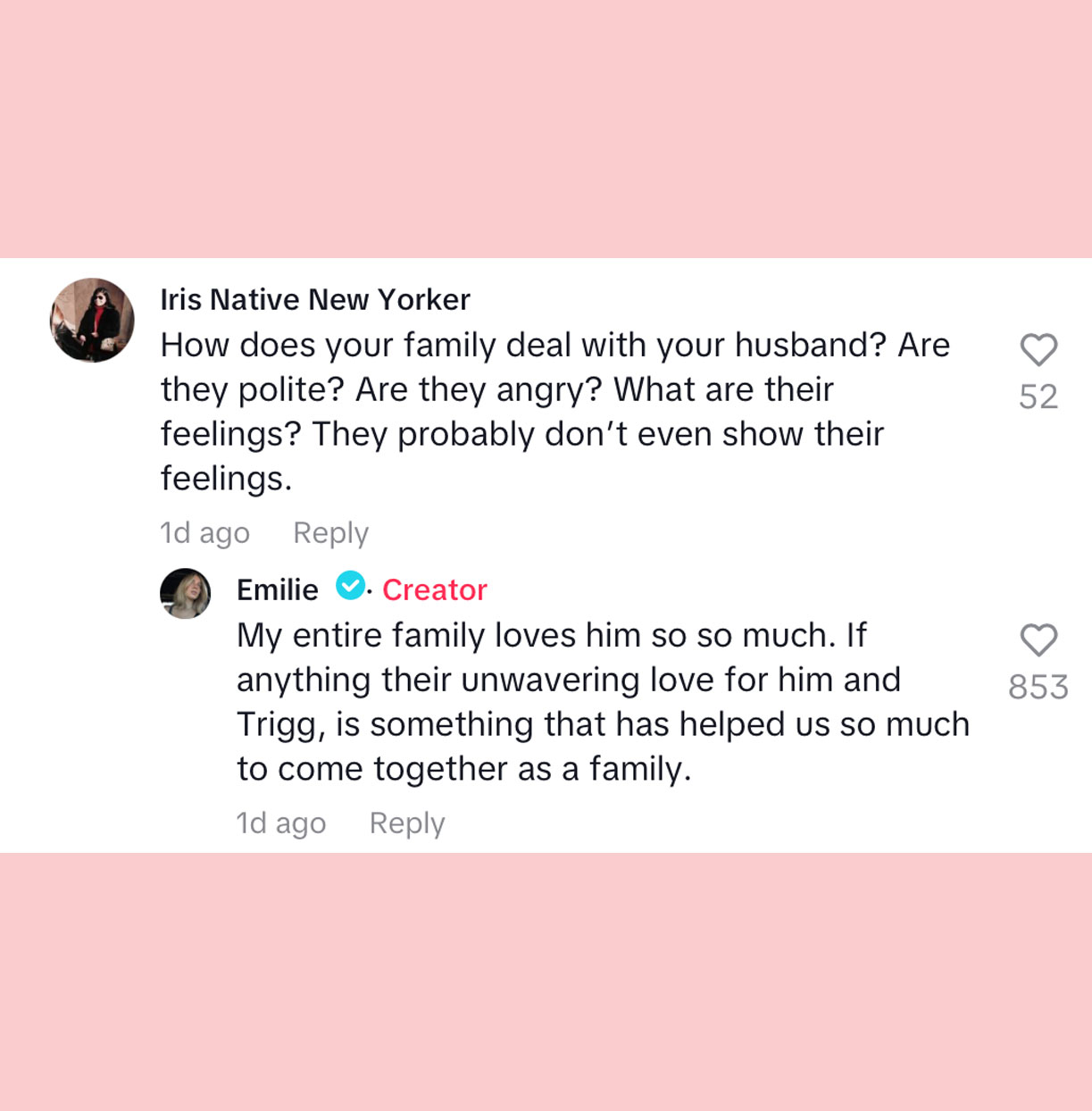Open Iris Native New Yorker's profile avatar

pyautogui.click(x=91, y=321)
